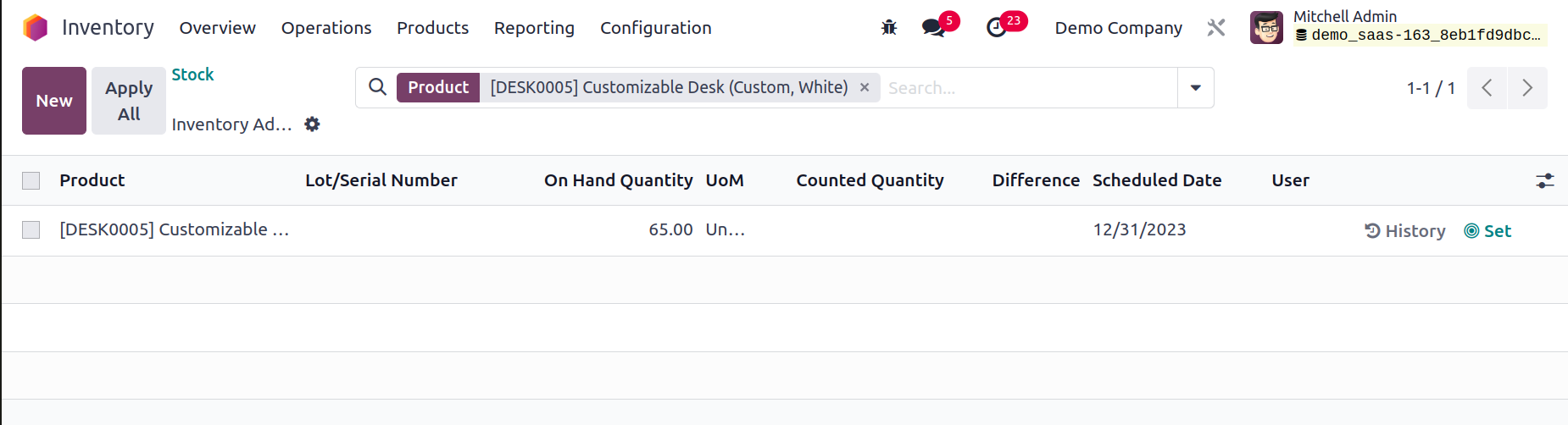This screenshot has height=425, width=1568.
Task: Click the wrench tools icon
Action: pyautogui.click(x=1216, y=28)
